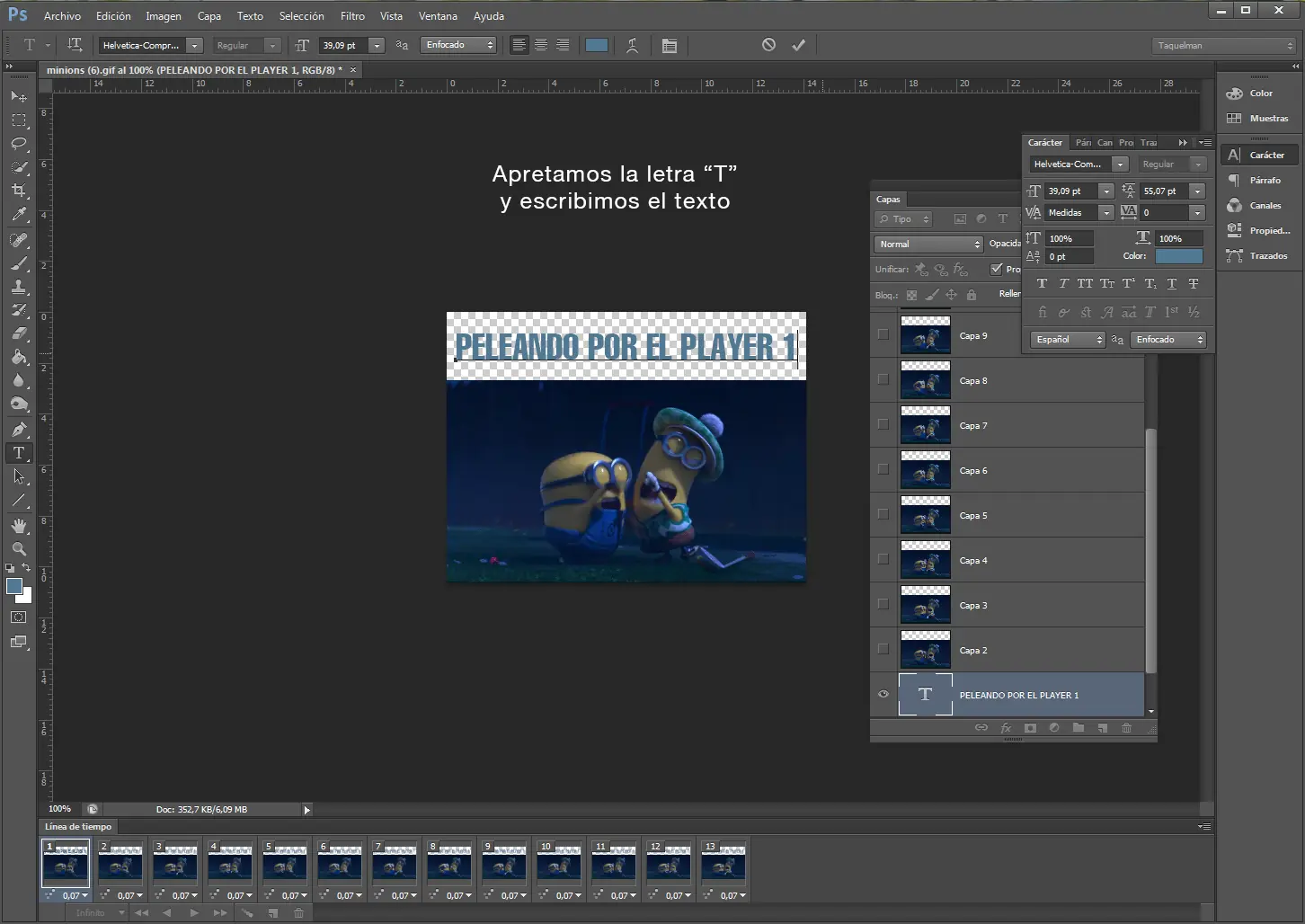Viewport: 1305px width, 924px height.
Task: Cancel current text edit icon
Action: click(x=768, y=45)
